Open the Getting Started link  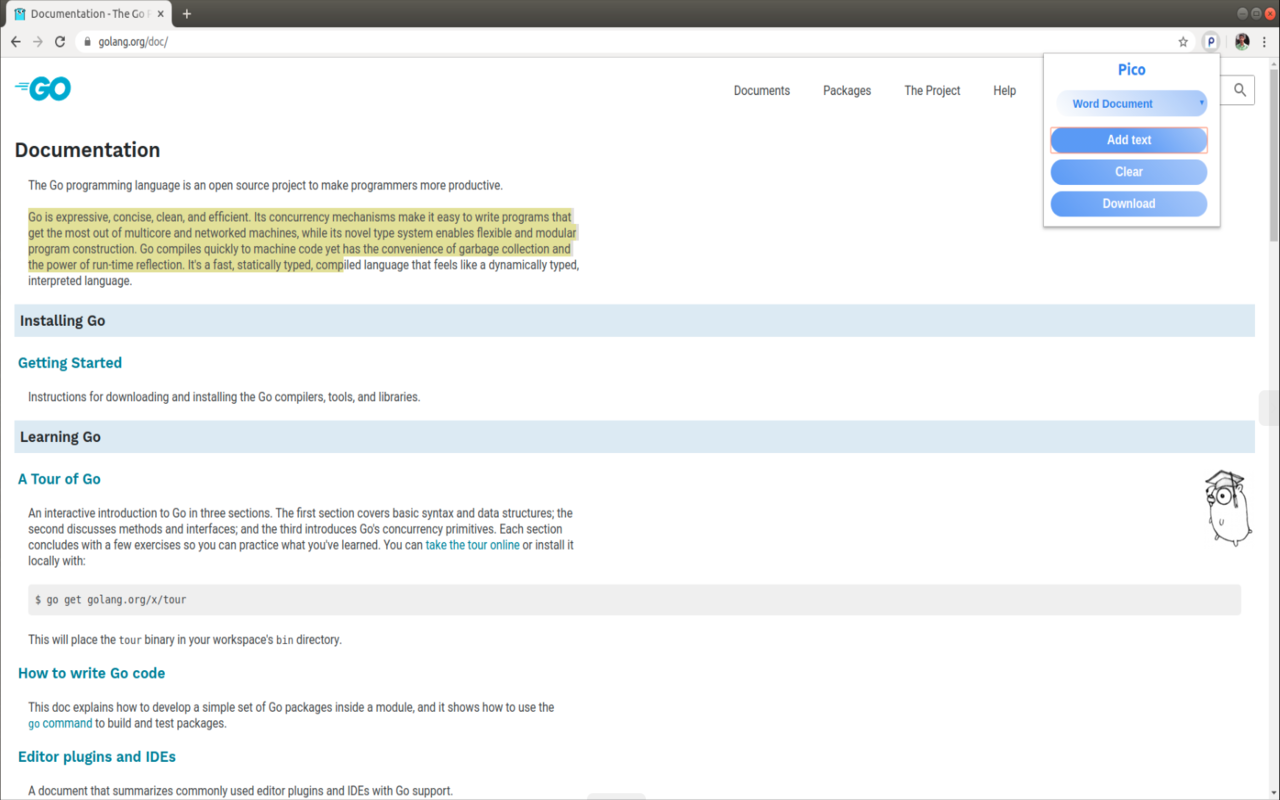tap(70, 363)
